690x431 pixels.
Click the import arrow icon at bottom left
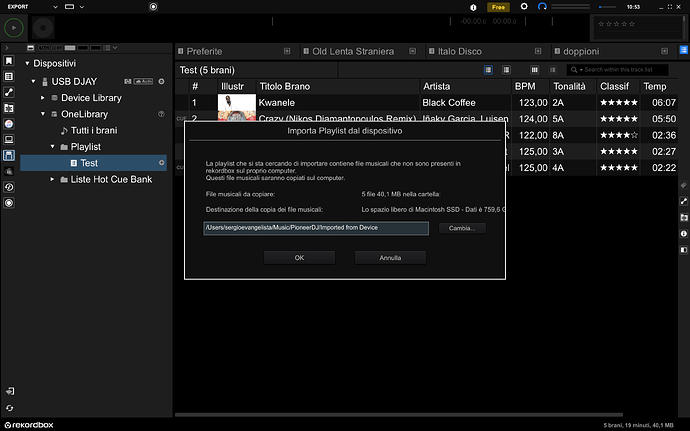9,391
